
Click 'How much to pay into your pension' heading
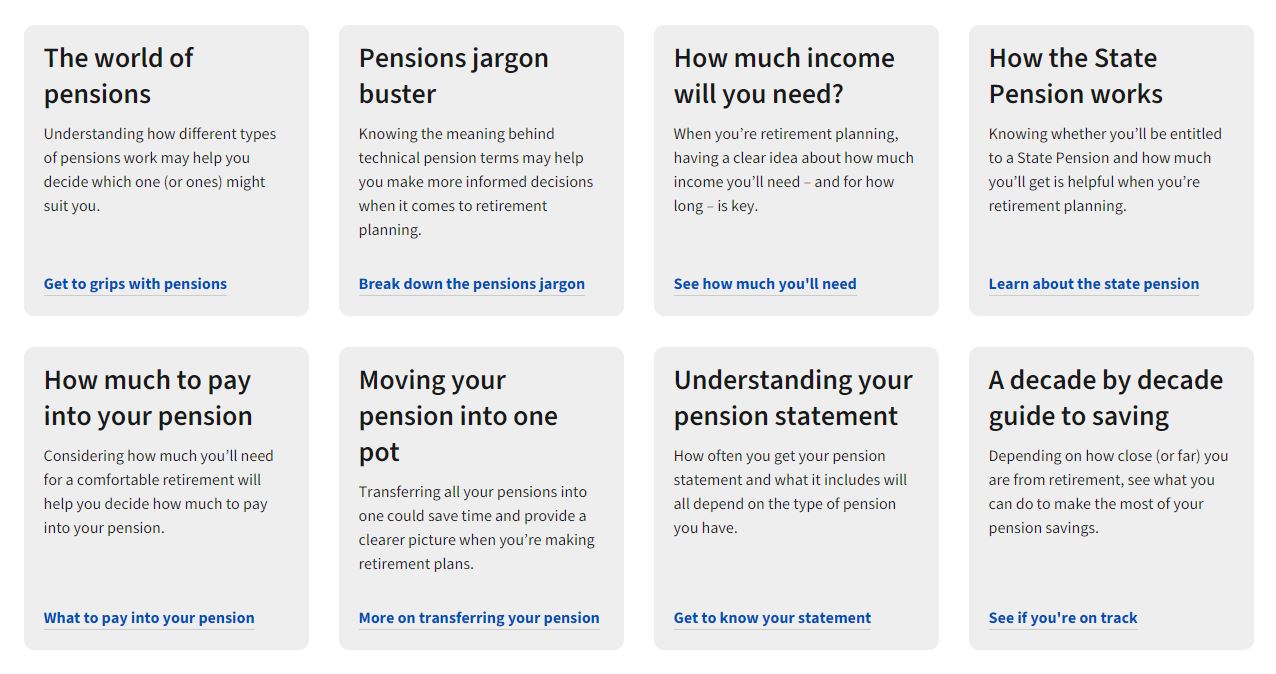(x=148, y=398)
